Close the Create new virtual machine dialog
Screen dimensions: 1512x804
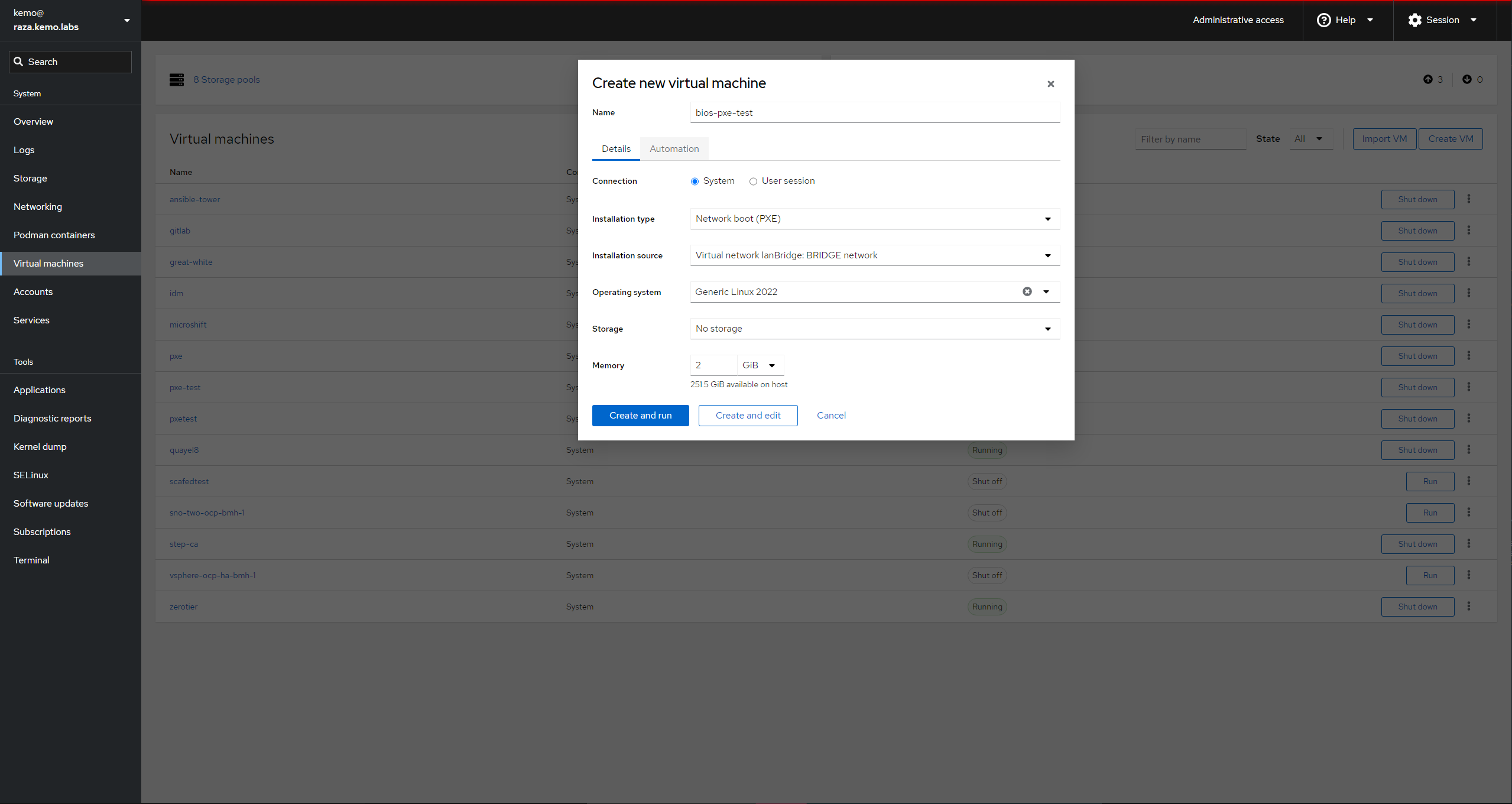[1050, 84]
